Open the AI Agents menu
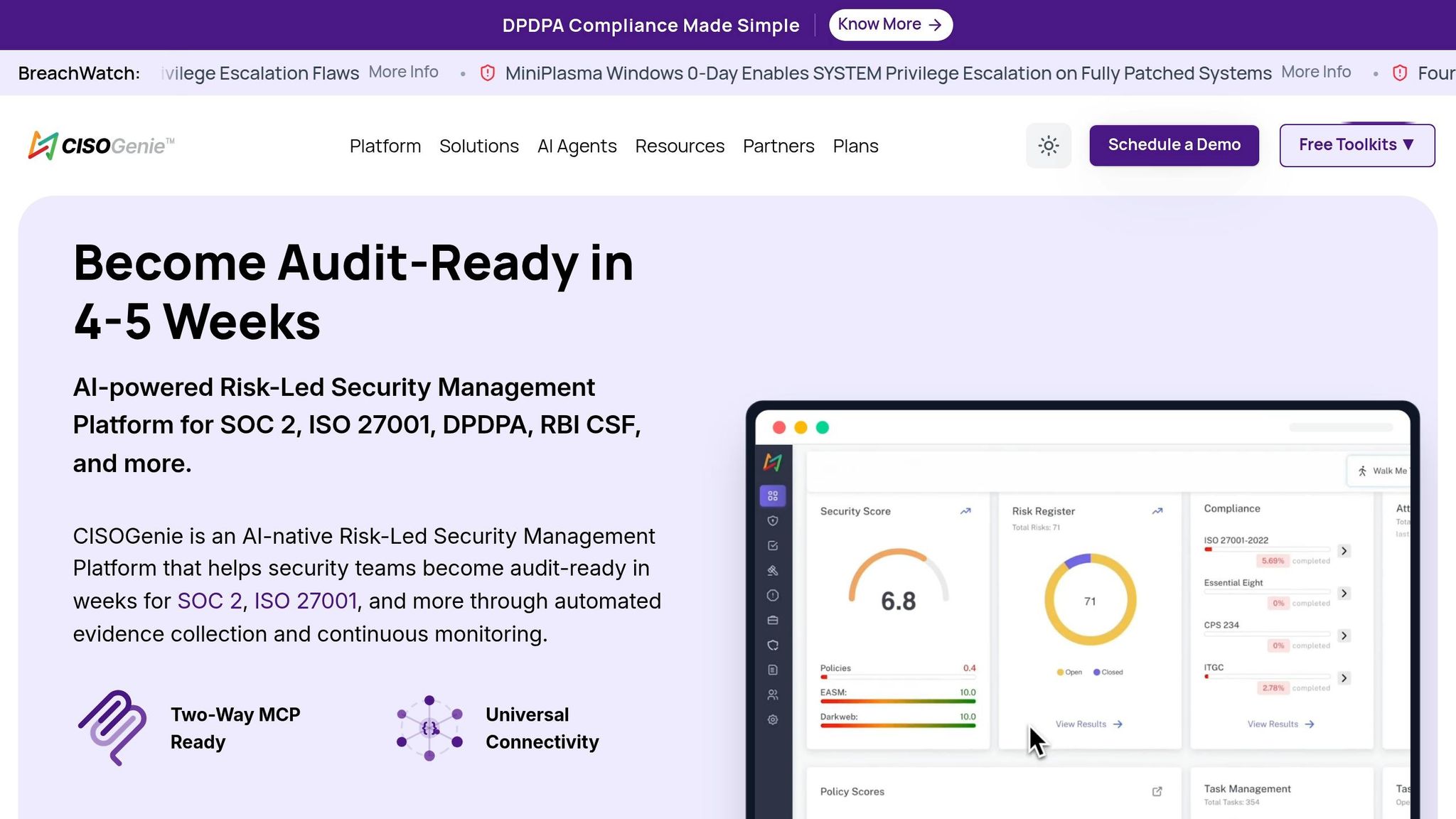The image size is (1456, 819). (x=577, y=146)
